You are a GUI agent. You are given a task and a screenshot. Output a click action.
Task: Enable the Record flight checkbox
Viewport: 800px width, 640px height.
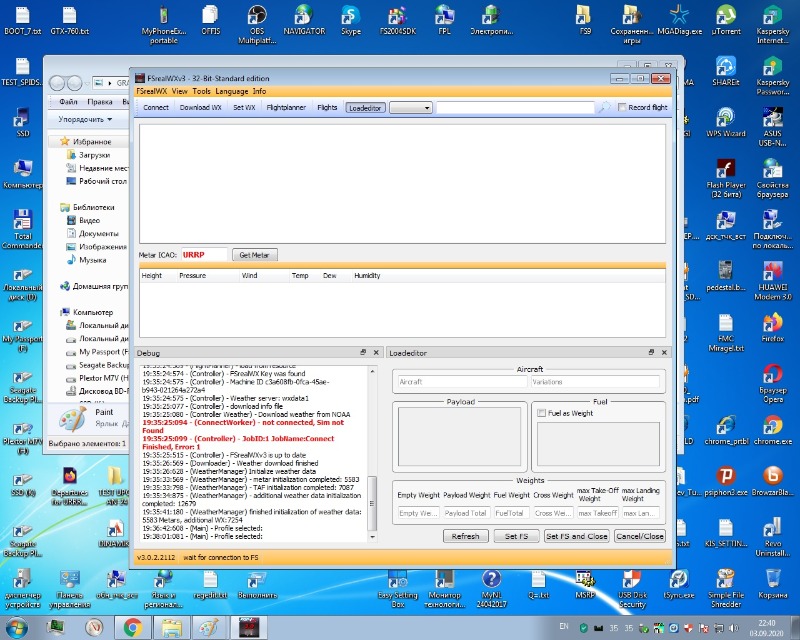(x=621, y=107)
